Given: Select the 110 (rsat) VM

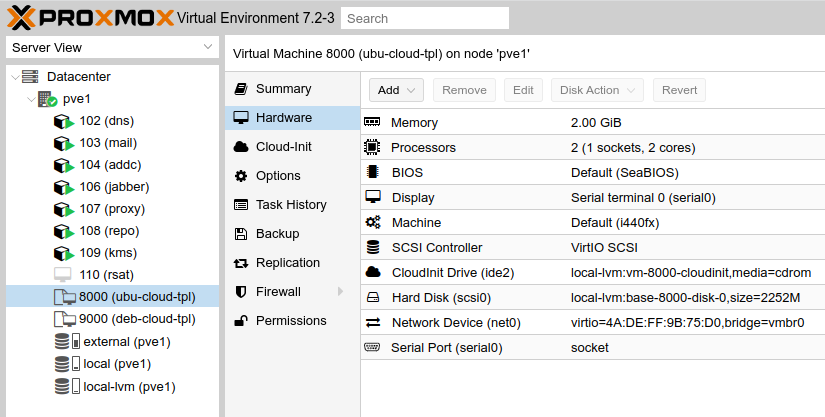Looking at the screenshot, I should pos(112,274).
